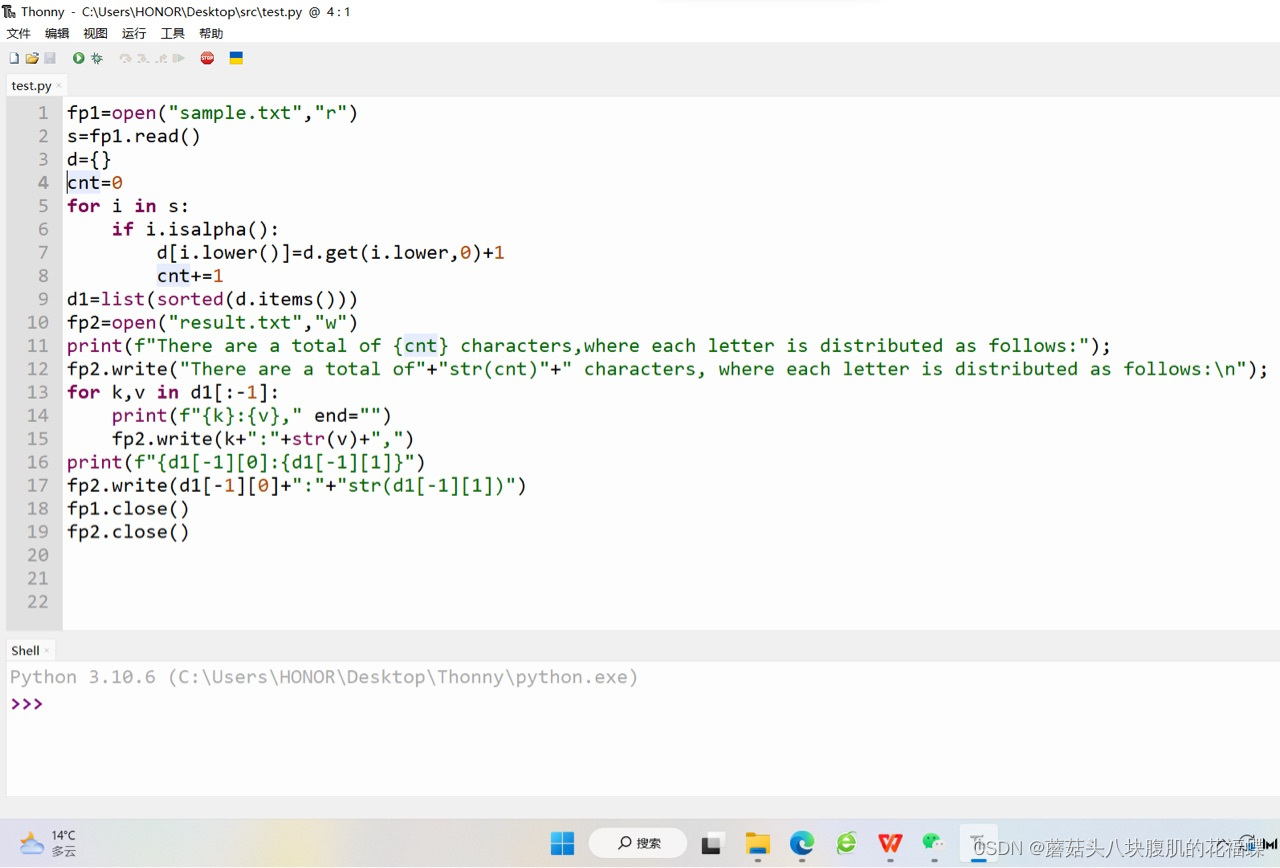Click the taskbar 搜索 search box
The image size is (1280, 868).
(637, 843)
